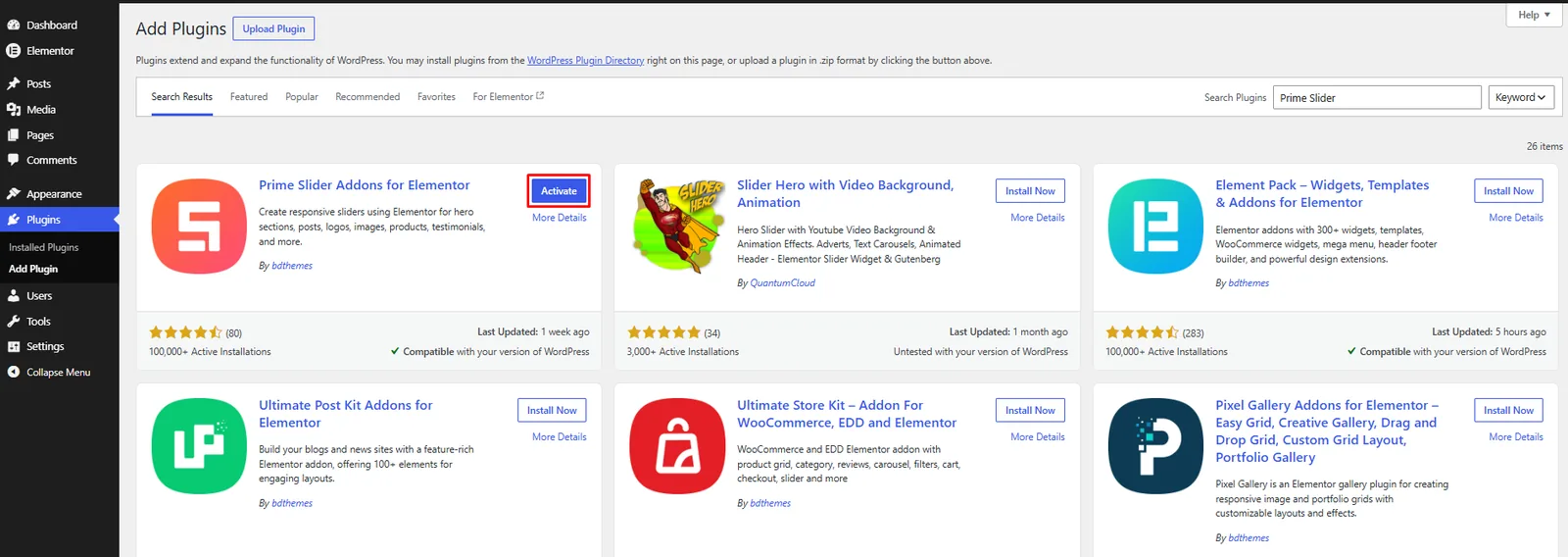Click the Settings sidebar icon
The height and width of the screenshot is (557, 1568).
tap(14, 346)
